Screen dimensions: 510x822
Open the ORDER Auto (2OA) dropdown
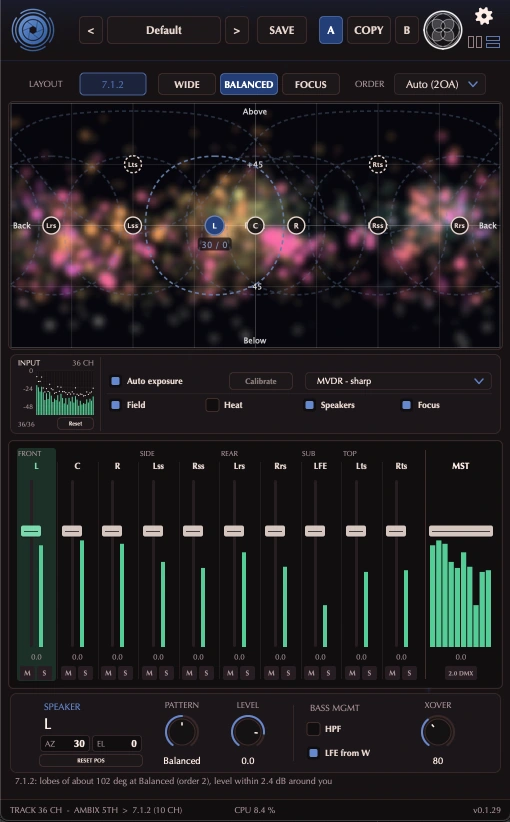click(x=440, y=84)
